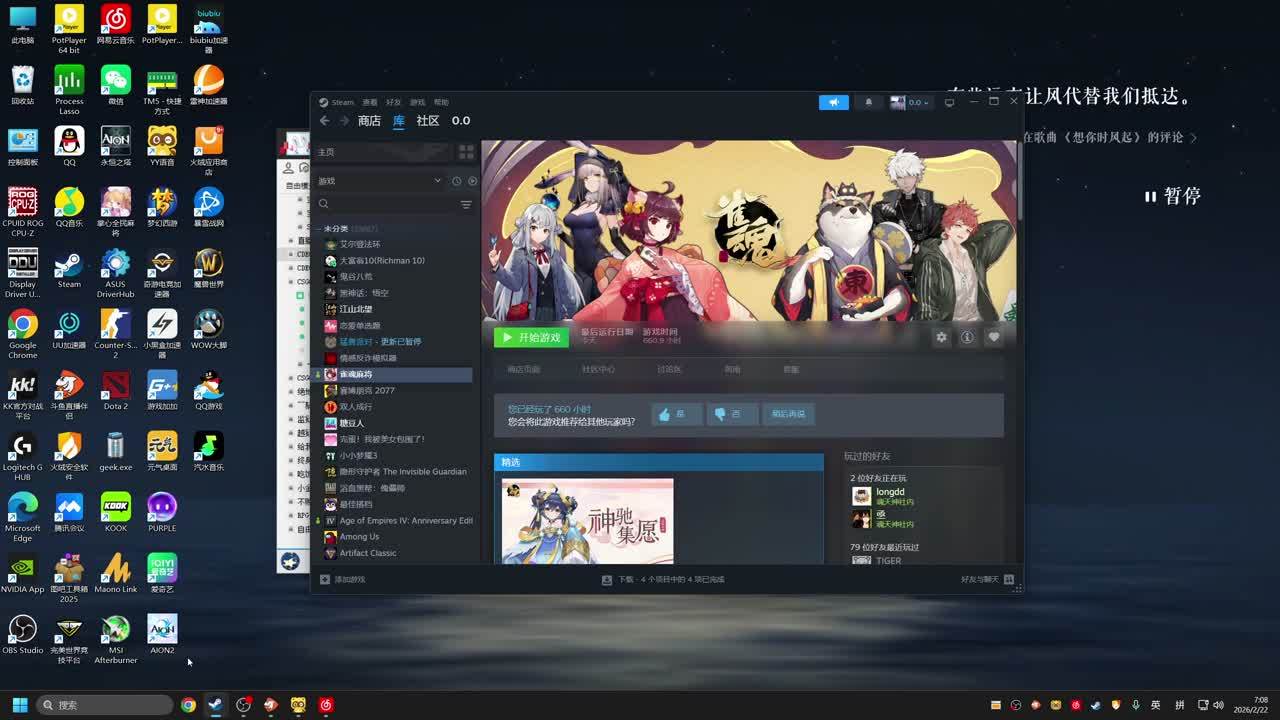This screenshot has height=720, width=1280.
Task: Open advanced filter options in library sidebar
Action: click(466, 204)
